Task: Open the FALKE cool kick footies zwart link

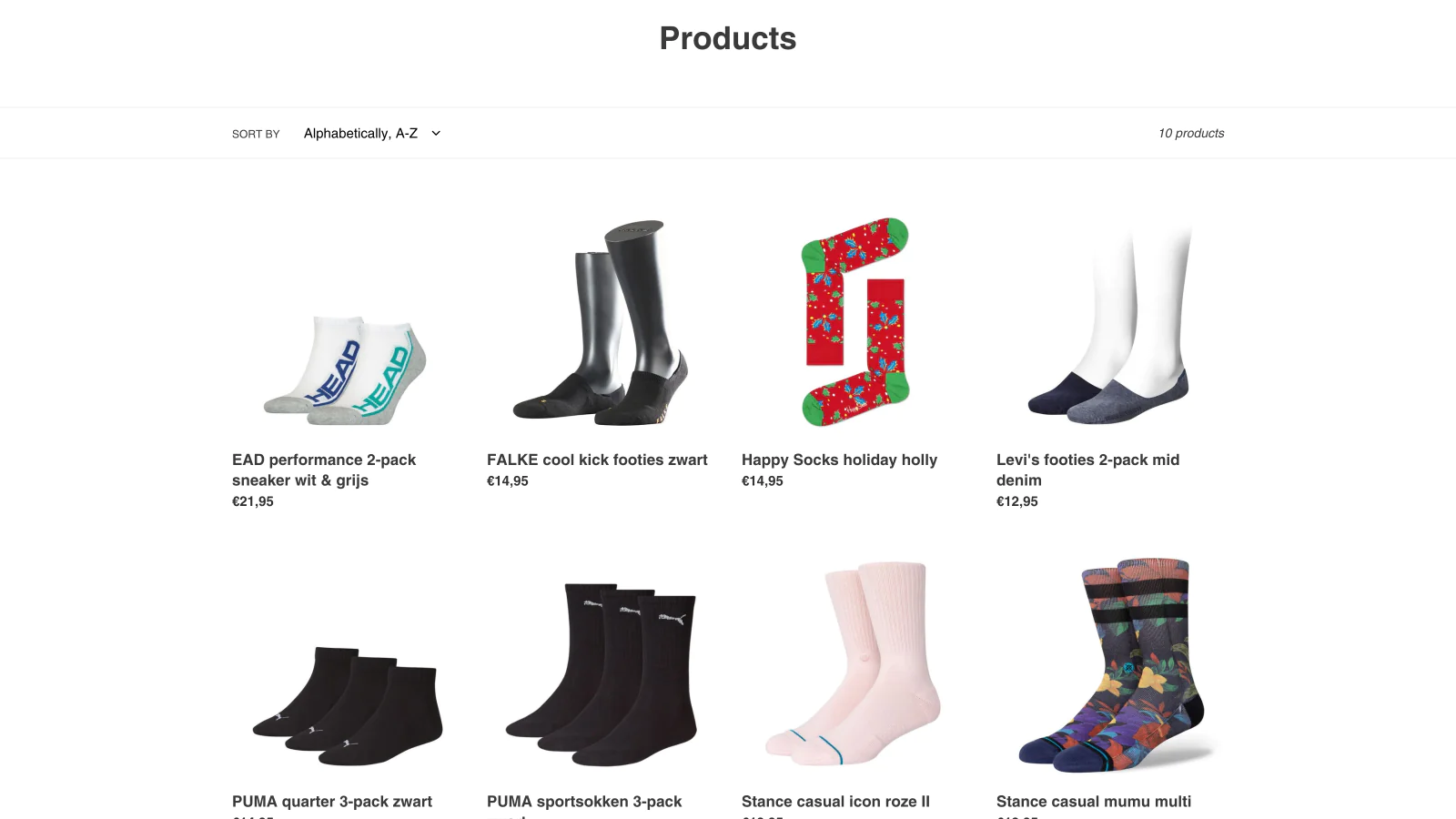Action: [597, 460]
